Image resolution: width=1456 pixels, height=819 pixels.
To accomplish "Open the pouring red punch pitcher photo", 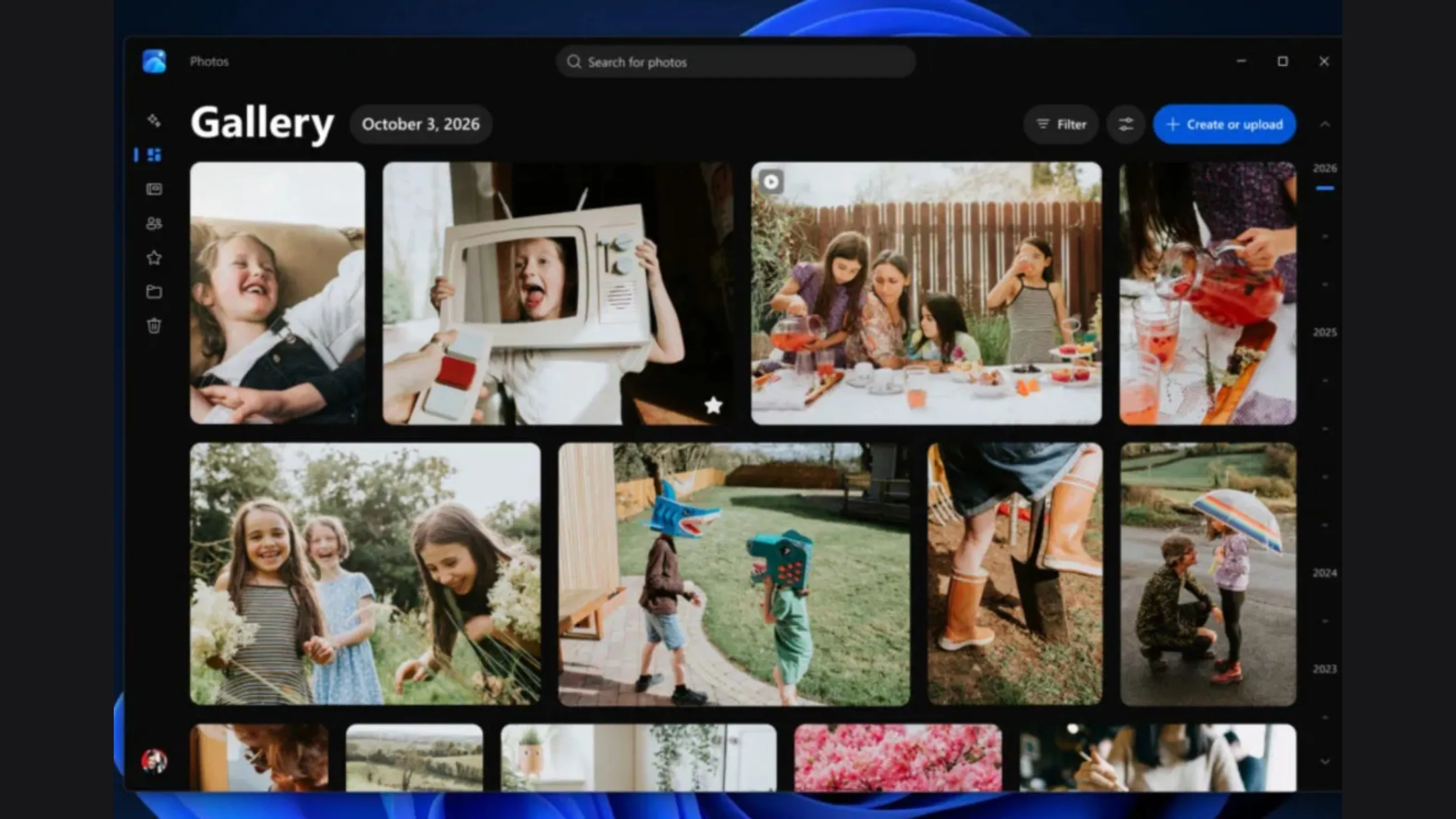I will point(1208,293).
